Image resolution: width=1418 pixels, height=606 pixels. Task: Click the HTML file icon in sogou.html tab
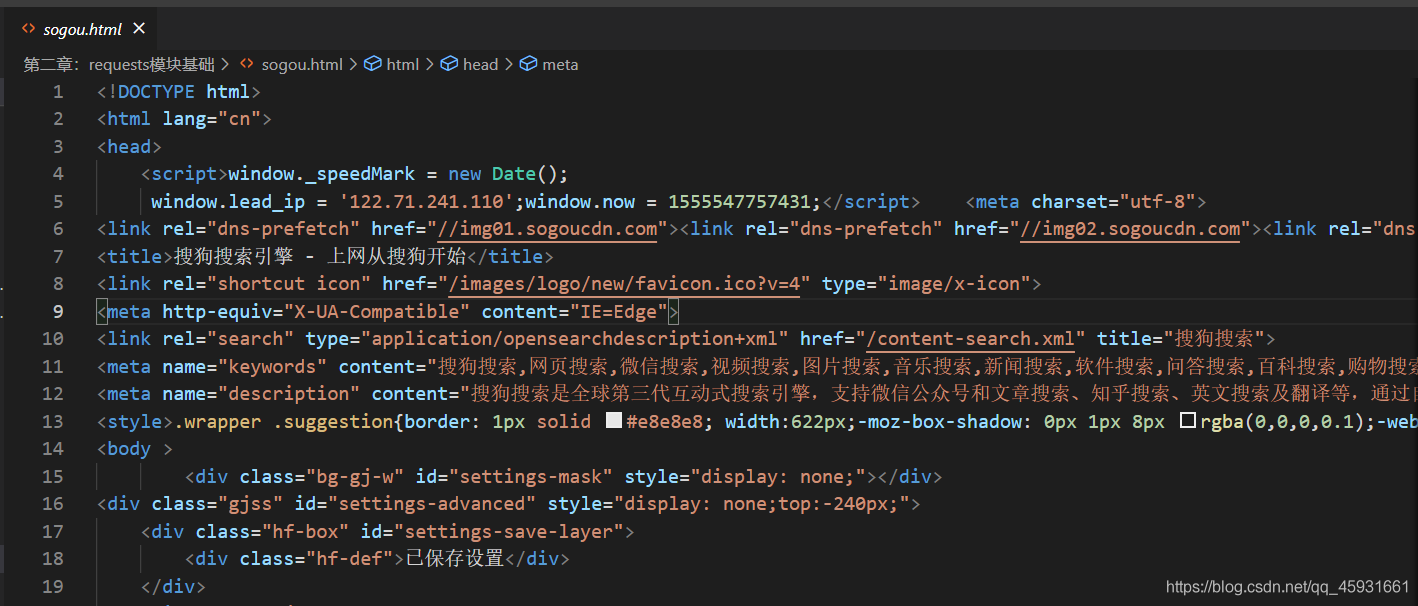click(28, 29)
